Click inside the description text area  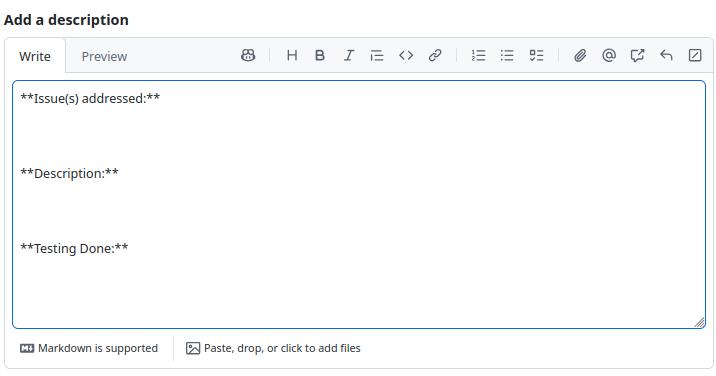(359, 205)
